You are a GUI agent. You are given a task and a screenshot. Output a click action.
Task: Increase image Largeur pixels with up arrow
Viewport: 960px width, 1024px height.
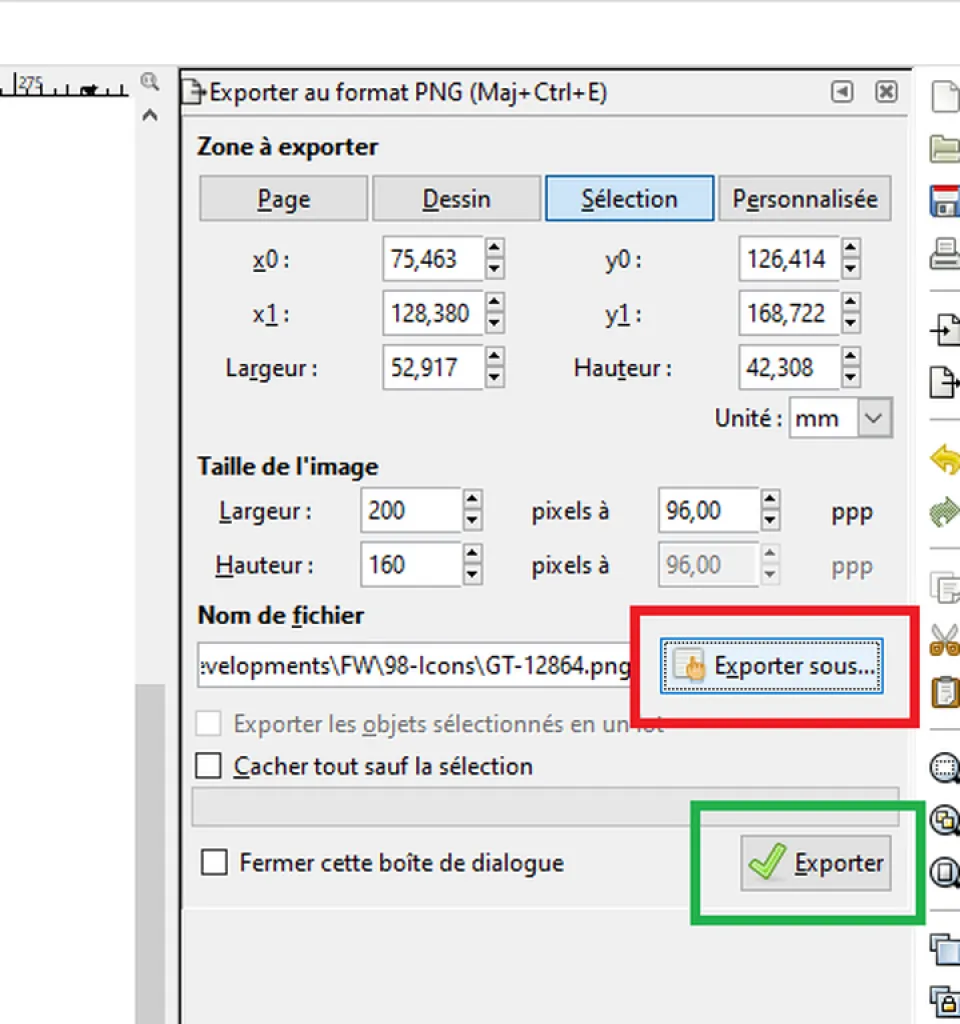pyautogui.click(x=472, y=500)
